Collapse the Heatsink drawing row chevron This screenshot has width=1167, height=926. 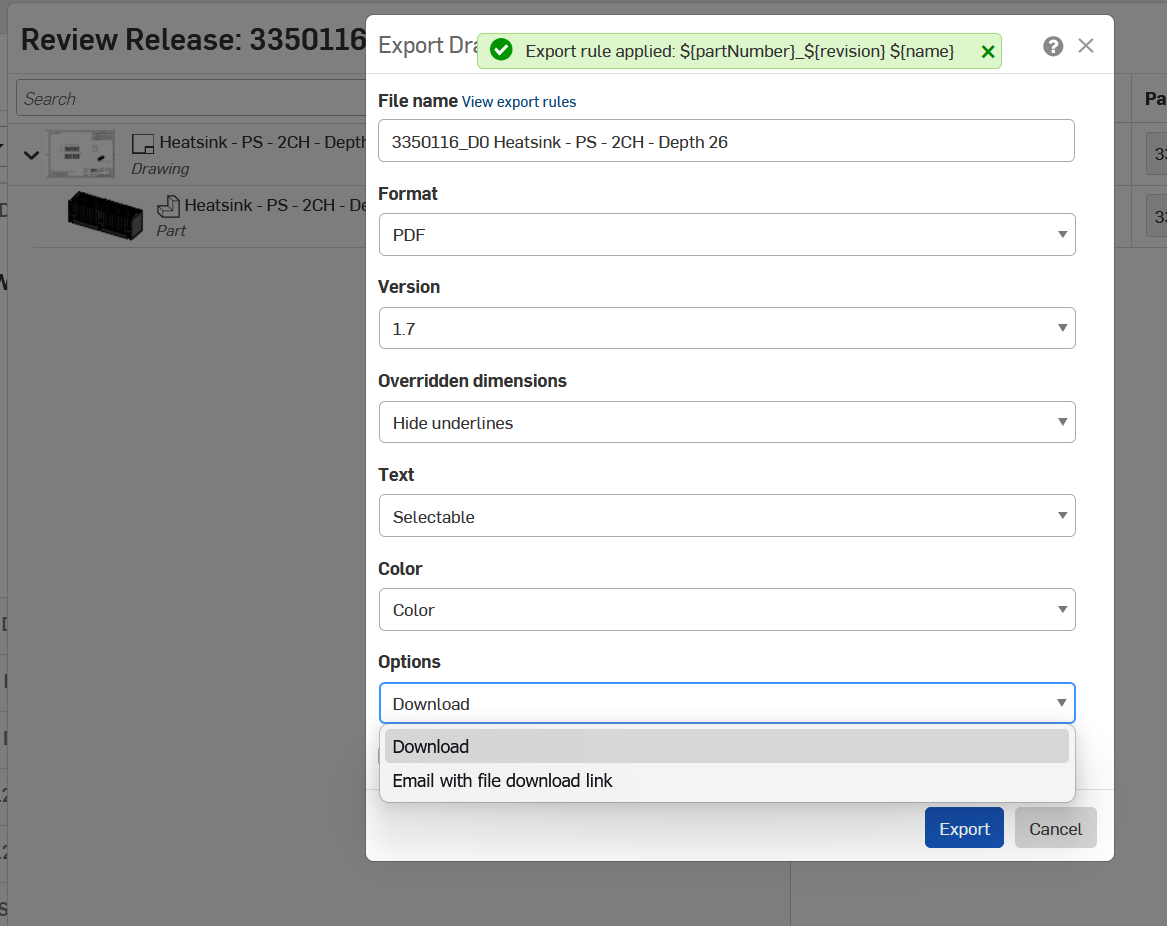[31, 155]
